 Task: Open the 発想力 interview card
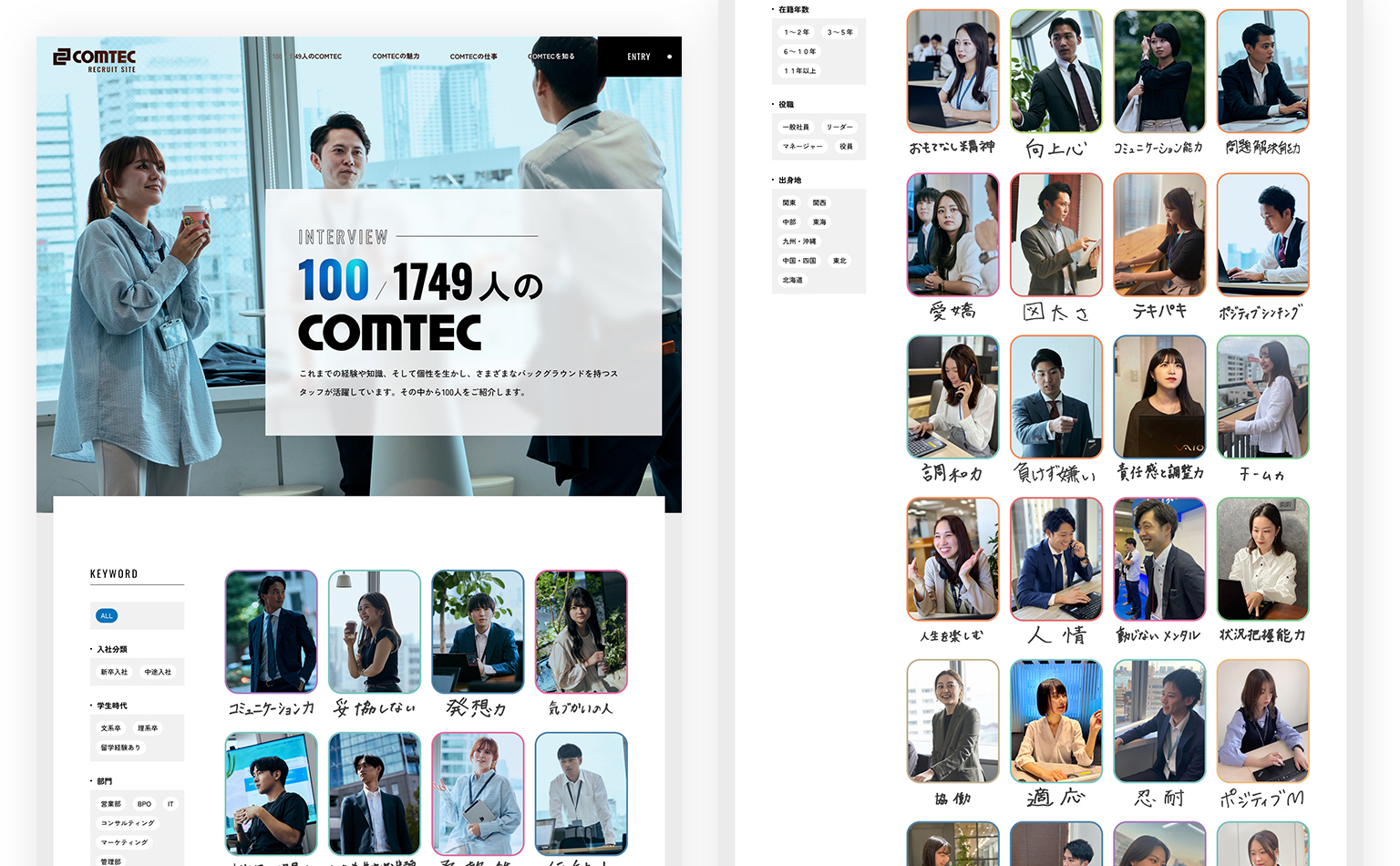pyautogui.click(x=478, y=632)
